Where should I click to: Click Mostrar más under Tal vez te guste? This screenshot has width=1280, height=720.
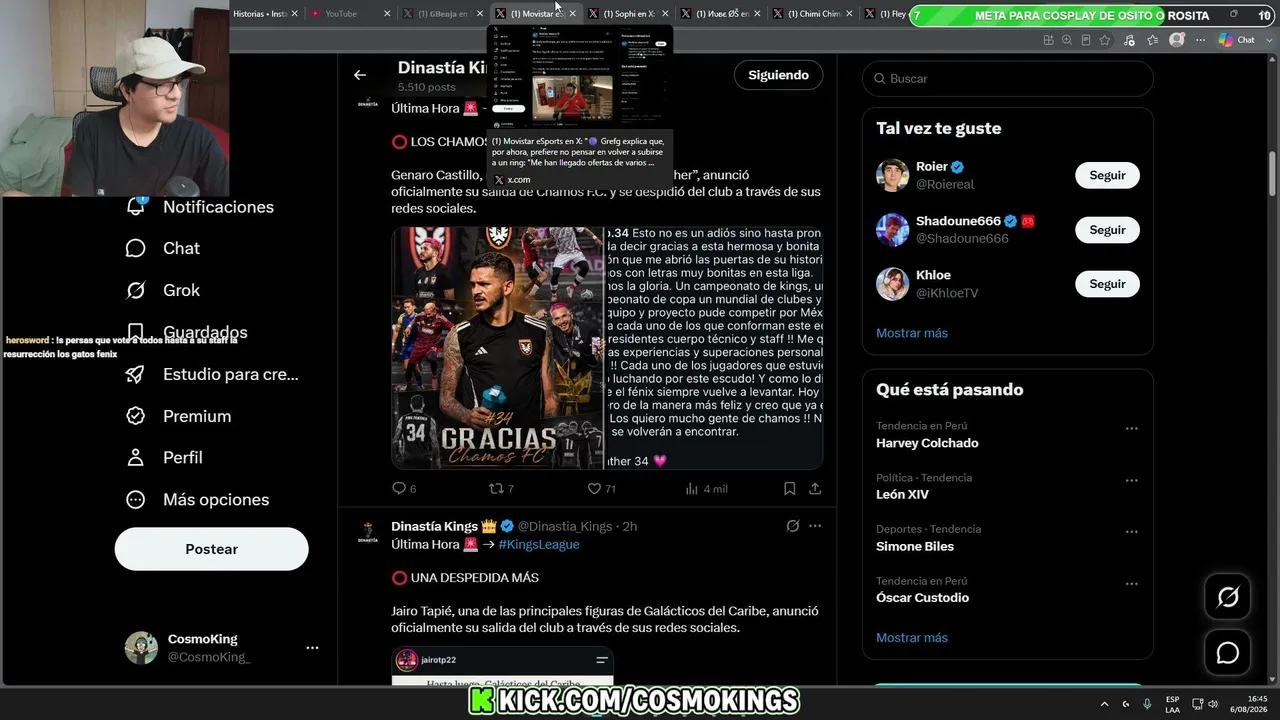[912, 333]
